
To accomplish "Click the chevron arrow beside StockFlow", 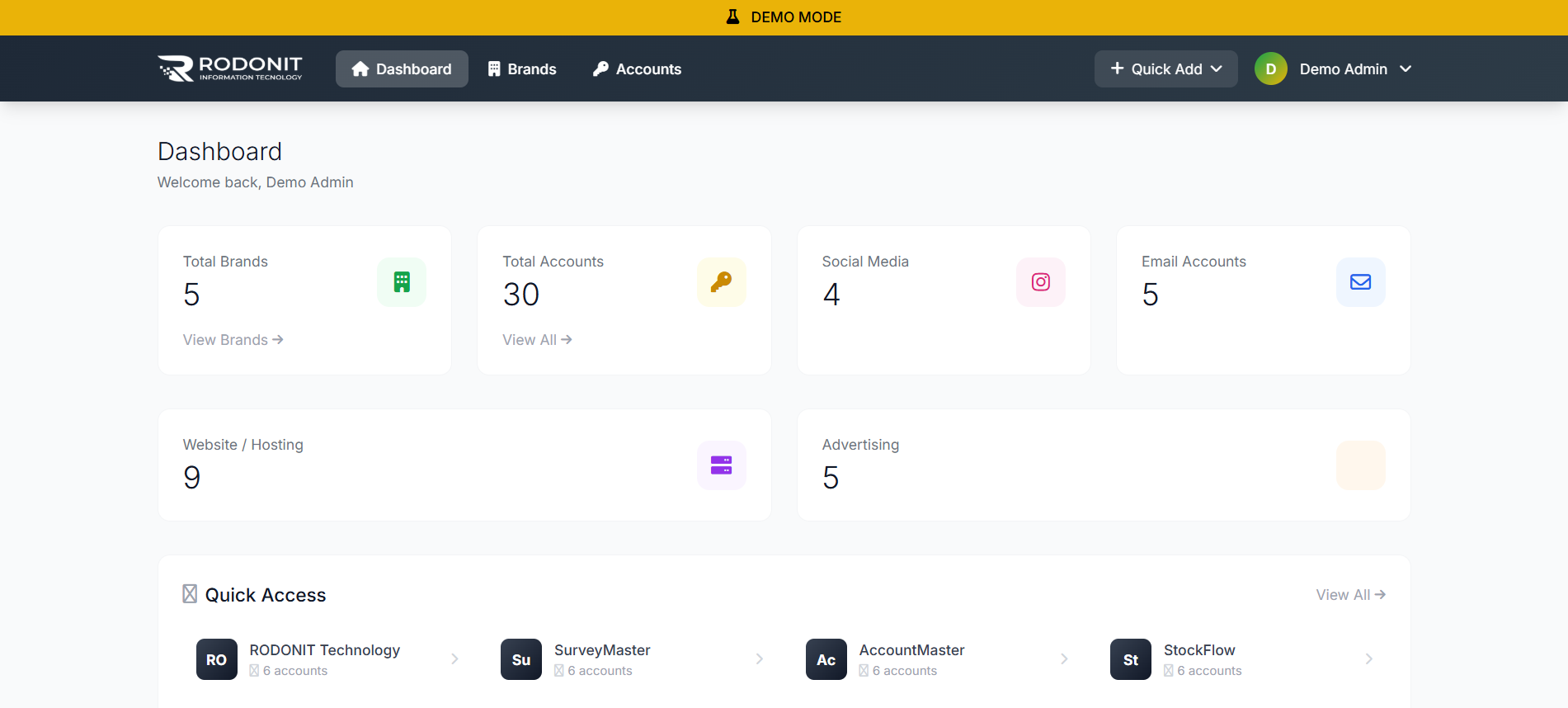I will pyautogui.click(x=1368, y=658).
